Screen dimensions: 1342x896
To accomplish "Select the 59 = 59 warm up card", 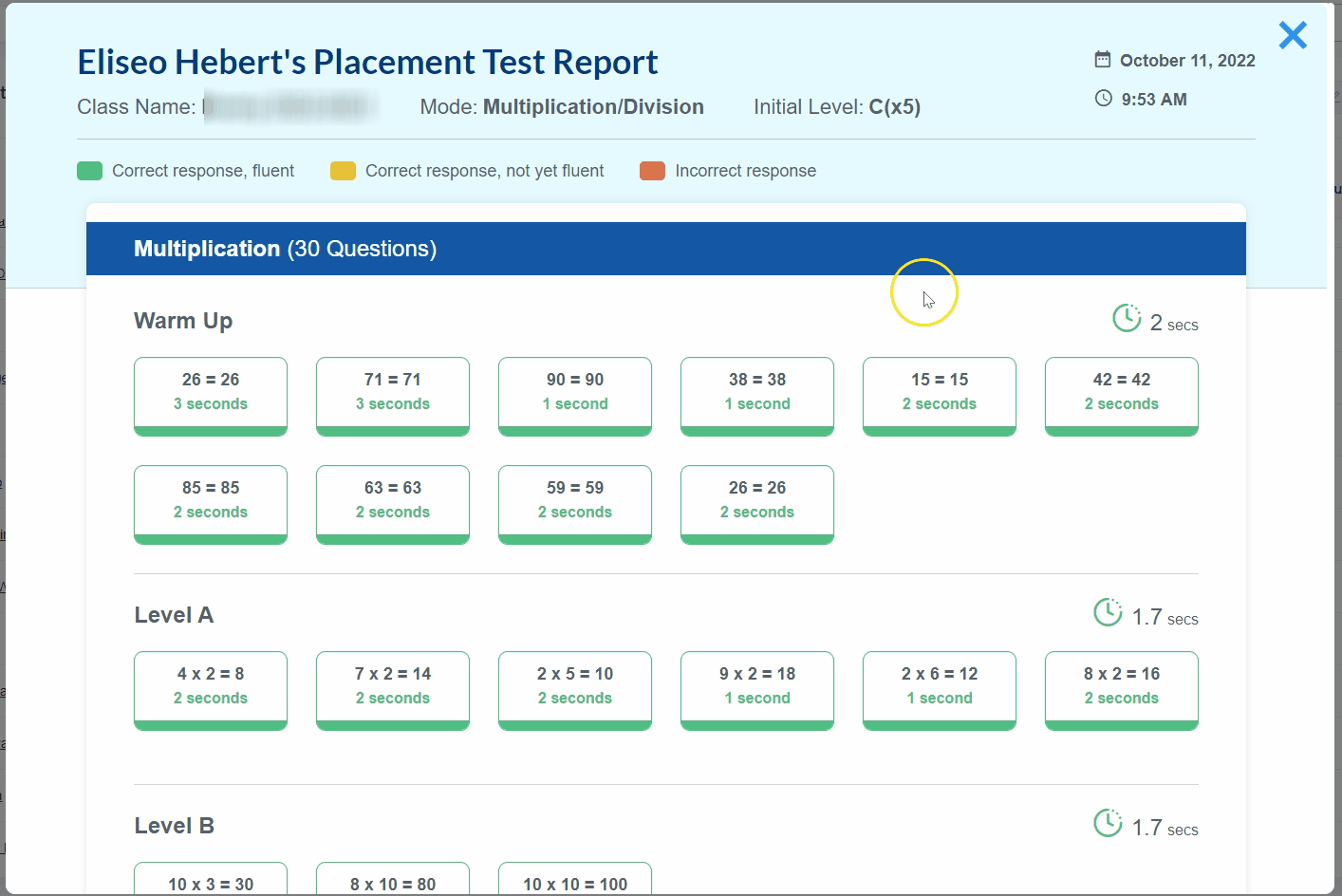I will tap(575, 505).
